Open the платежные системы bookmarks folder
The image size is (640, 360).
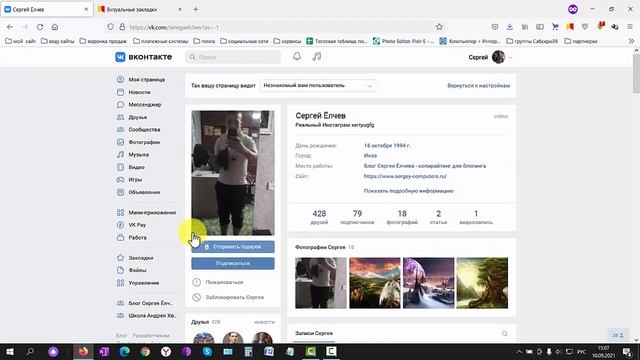161,41
